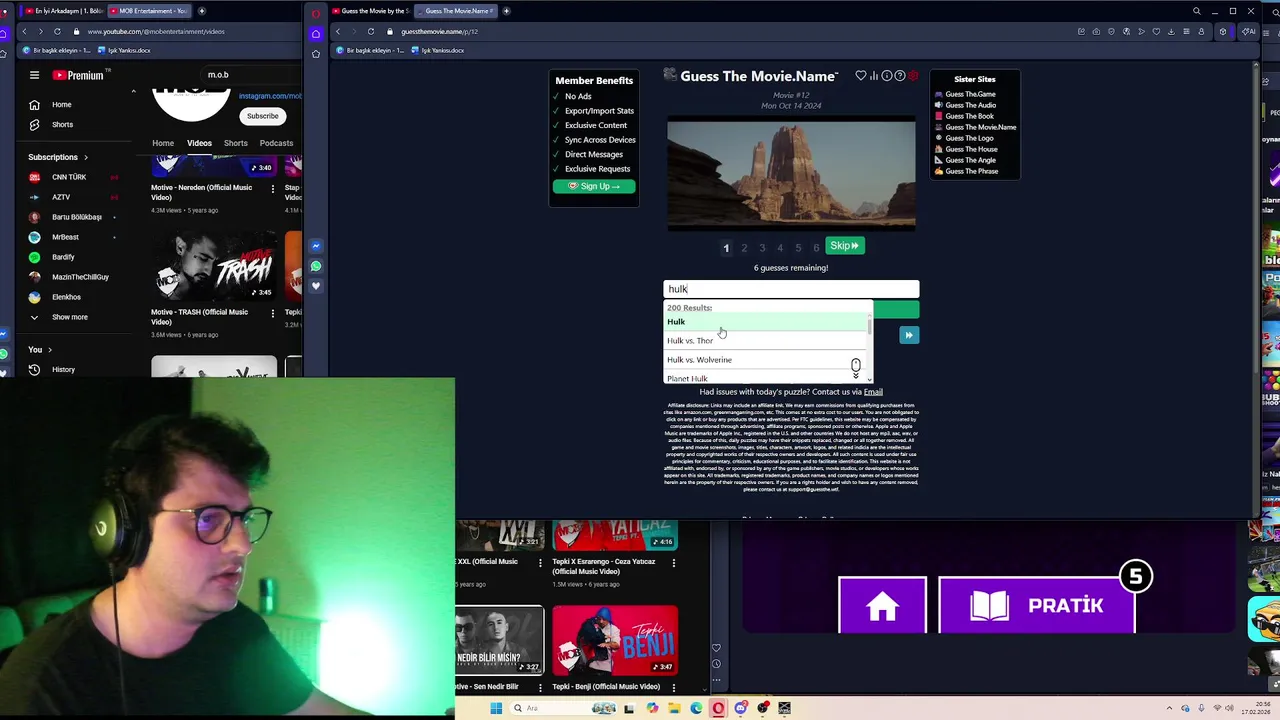Open the help question-mark icon

(x=900, y=76)
